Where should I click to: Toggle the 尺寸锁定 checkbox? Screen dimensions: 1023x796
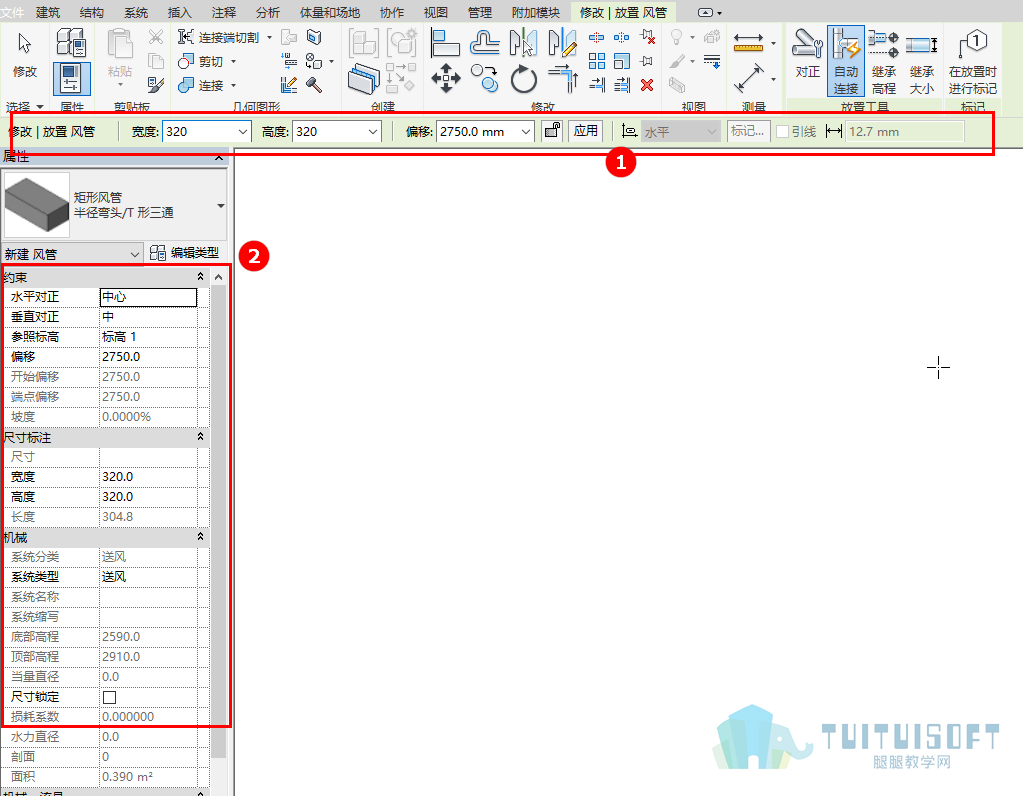click(x=110, y=697)
